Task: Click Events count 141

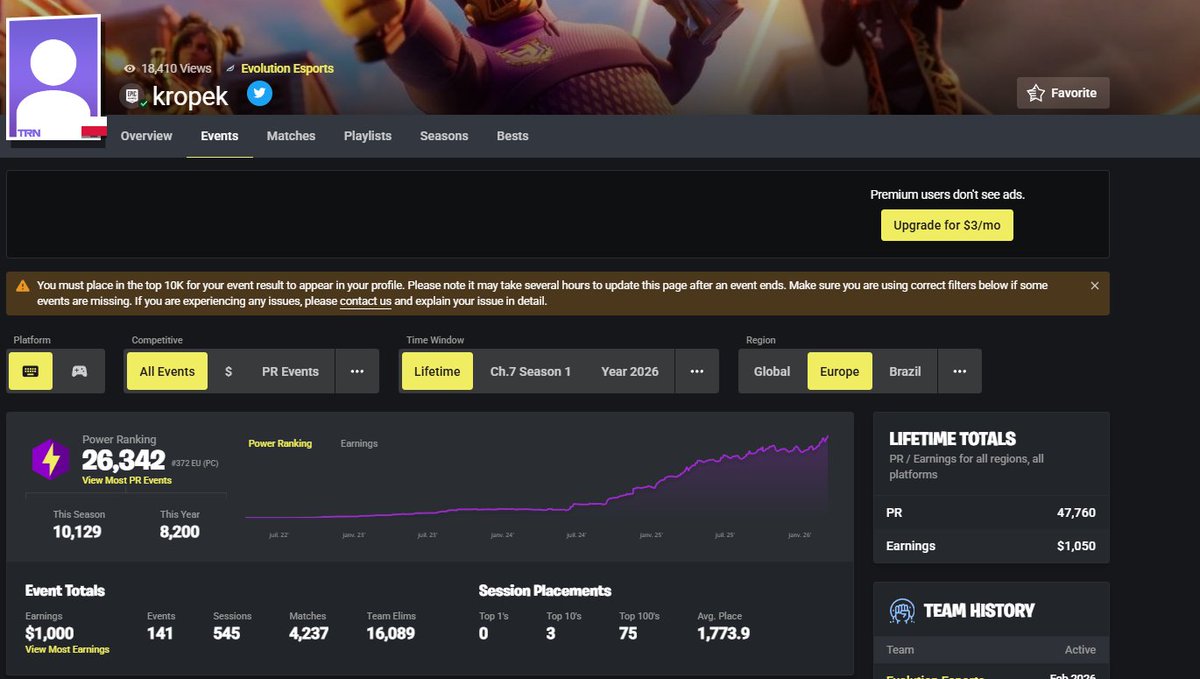Action: [x=160, y=633]
